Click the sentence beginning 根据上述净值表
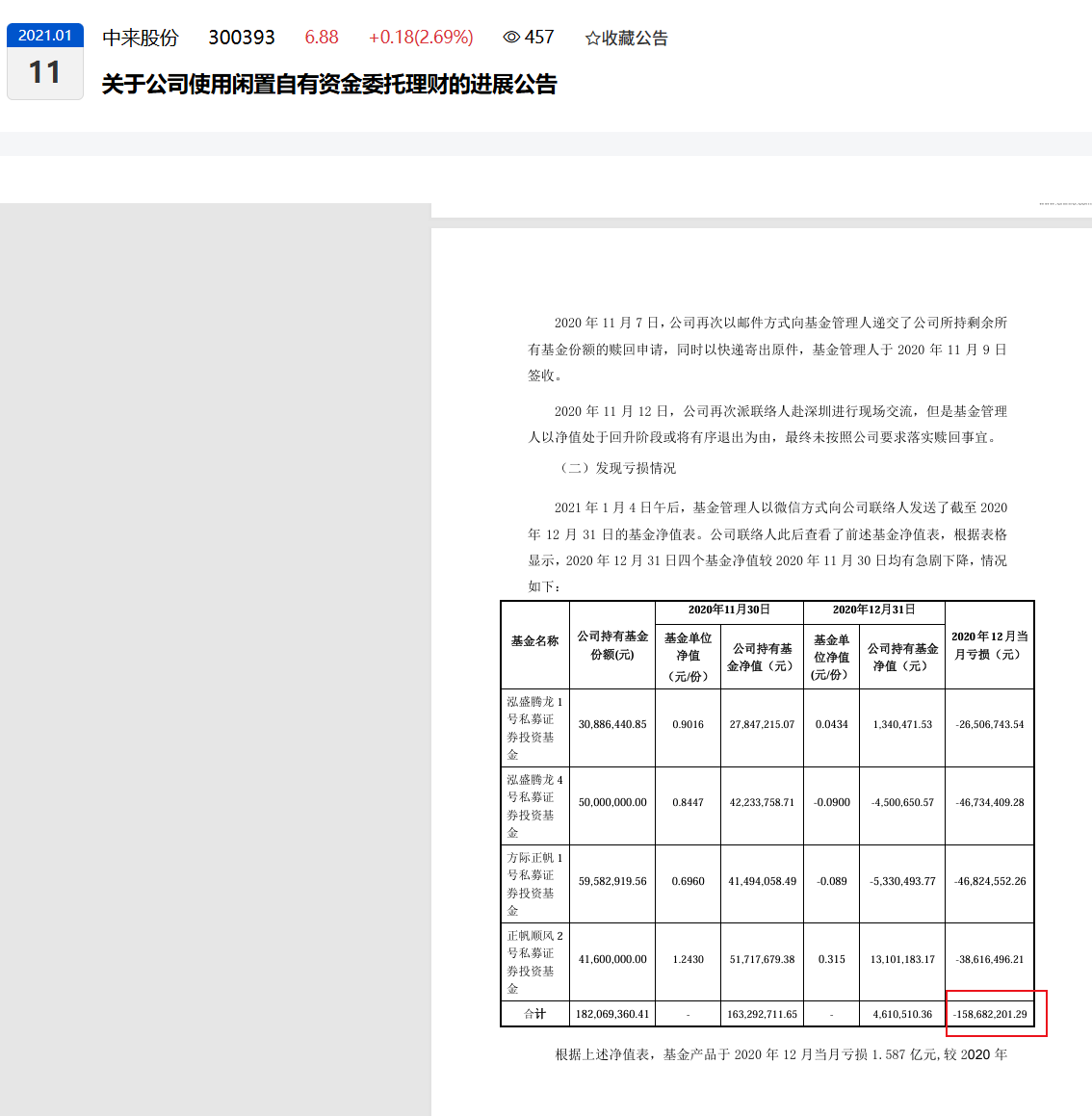Viewport: 1092px width, 1116px height. (x=781, y=1054)
